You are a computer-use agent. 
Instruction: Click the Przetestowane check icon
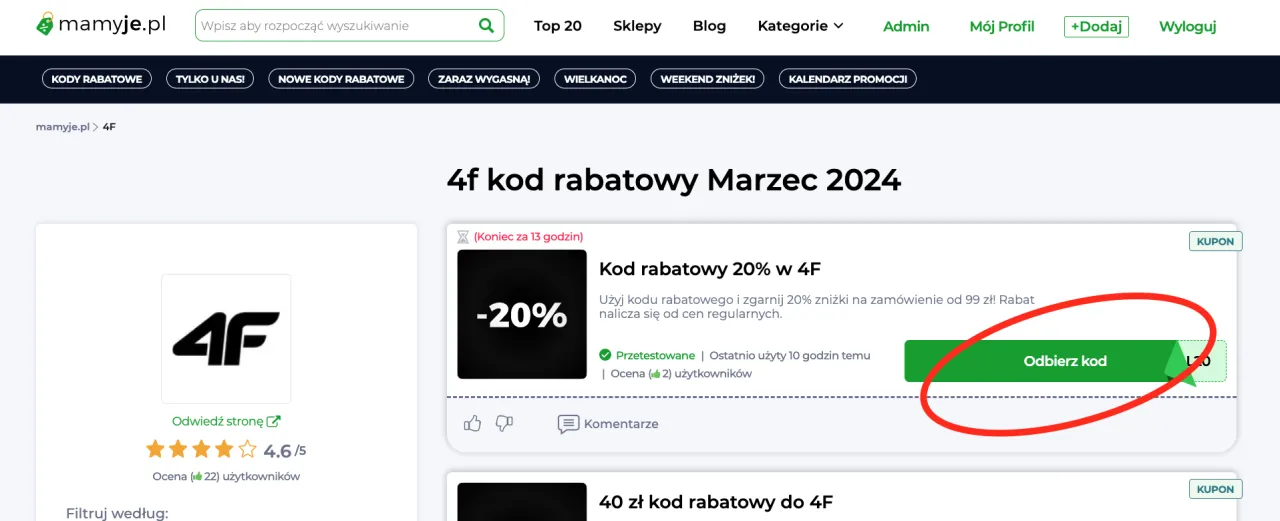coord(605,355)
